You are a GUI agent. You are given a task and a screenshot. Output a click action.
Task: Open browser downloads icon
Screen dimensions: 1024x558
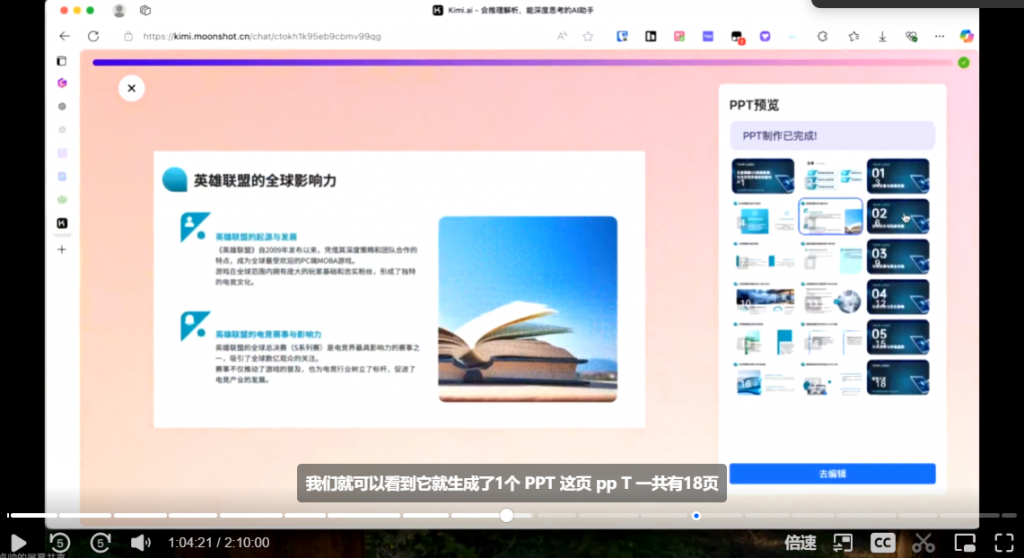pos(882,36)
